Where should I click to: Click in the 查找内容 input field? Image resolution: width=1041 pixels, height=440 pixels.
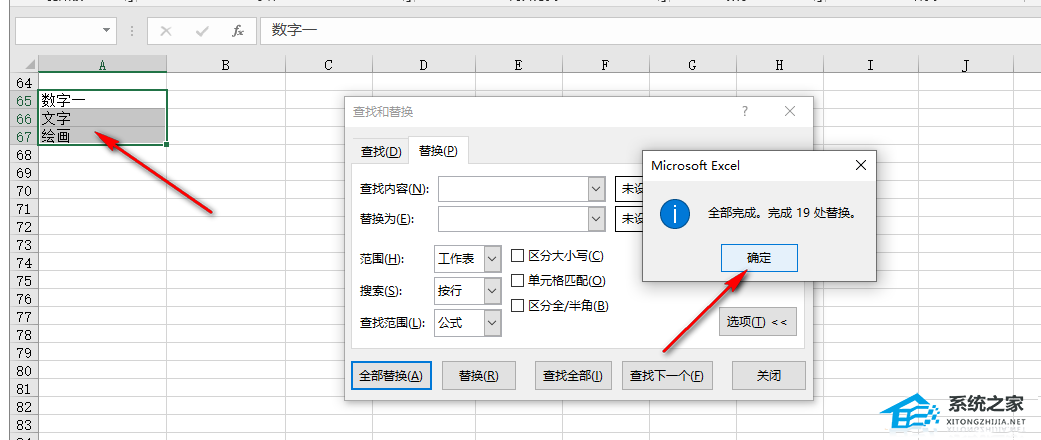512,189
